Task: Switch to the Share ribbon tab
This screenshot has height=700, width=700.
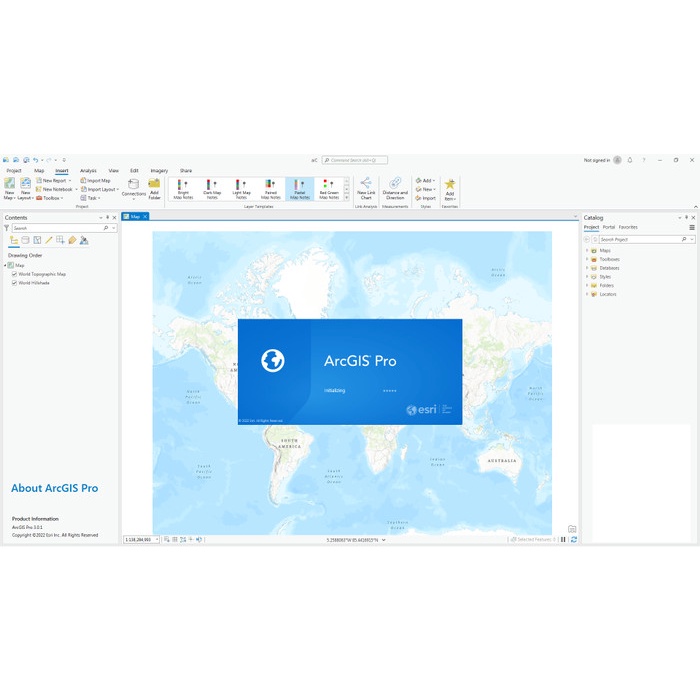Action: tap(186, 171)
